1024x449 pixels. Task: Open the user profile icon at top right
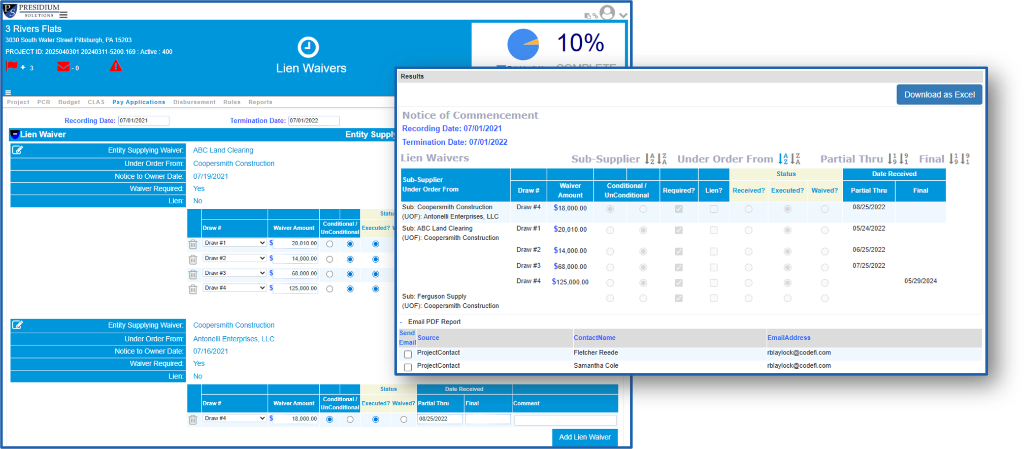[x=606, y=13]
